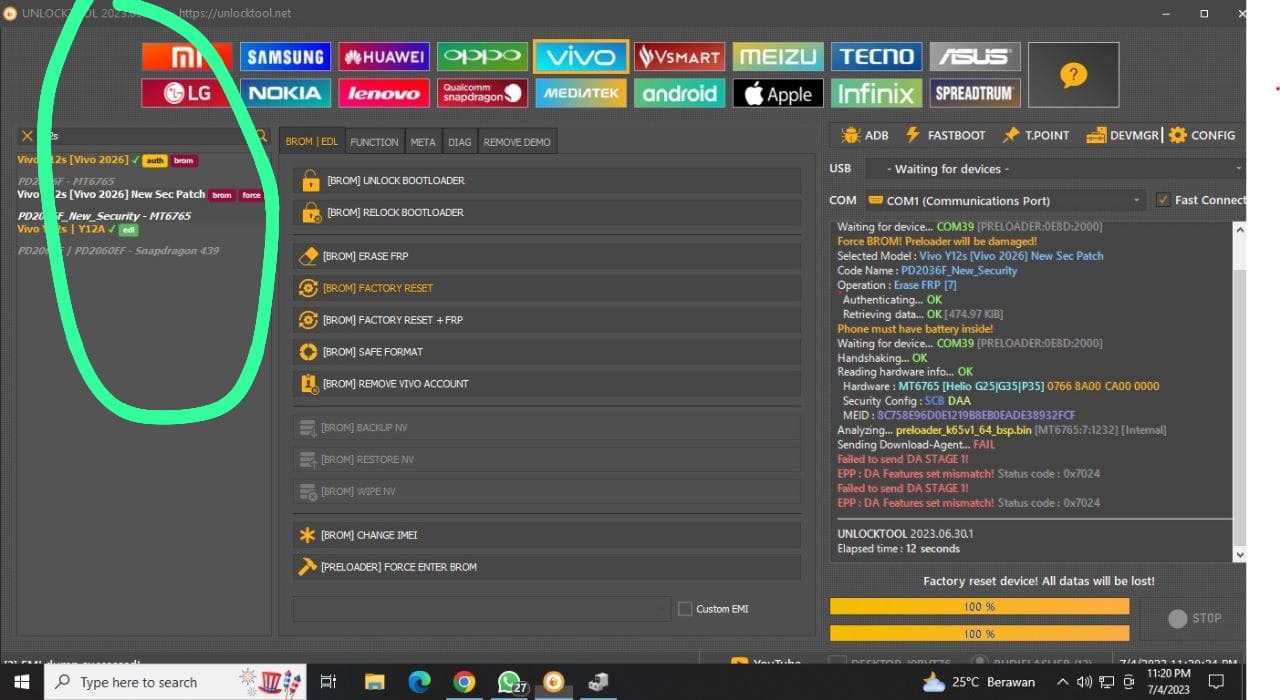Choose the Vsmart brand logo
The width and height of the screenshot is (1280, 700).
(680, 56)
